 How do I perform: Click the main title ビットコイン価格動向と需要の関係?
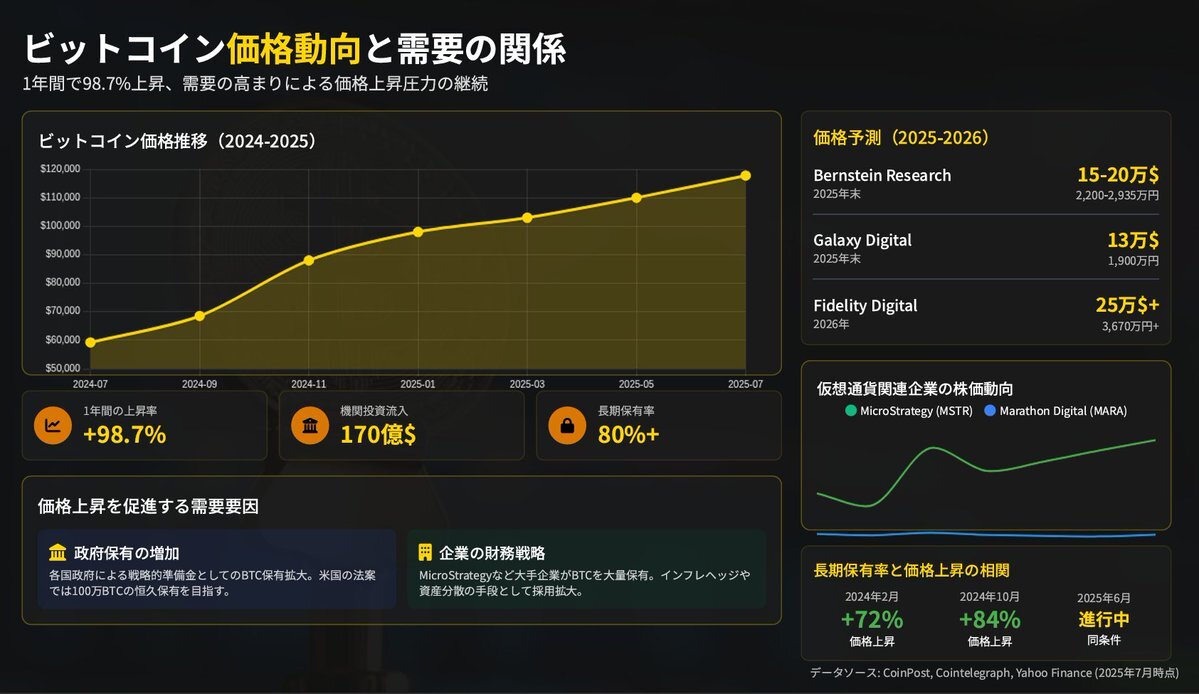pos(294,49)
